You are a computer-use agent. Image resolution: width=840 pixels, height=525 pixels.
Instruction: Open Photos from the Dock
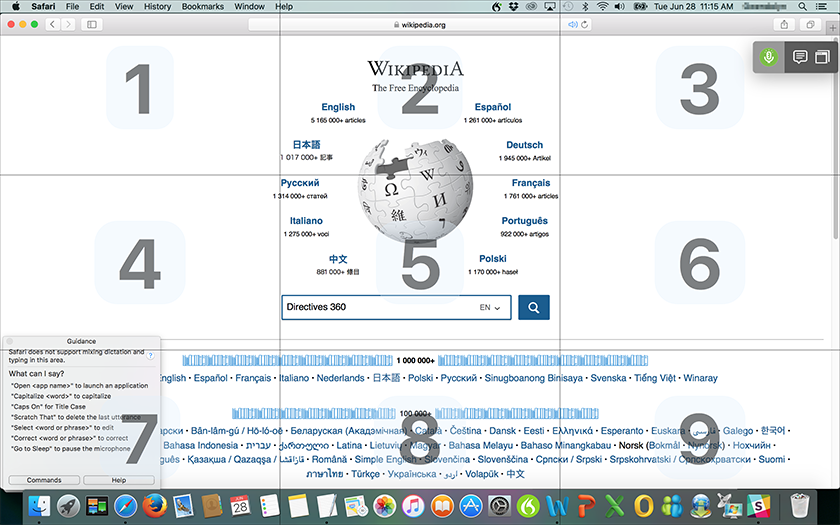385,506
